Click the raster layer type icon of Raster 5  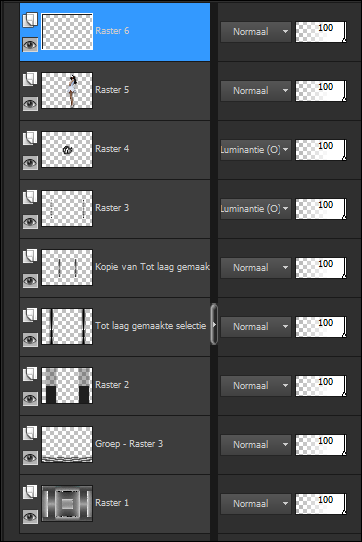click(x=30, y=79)
